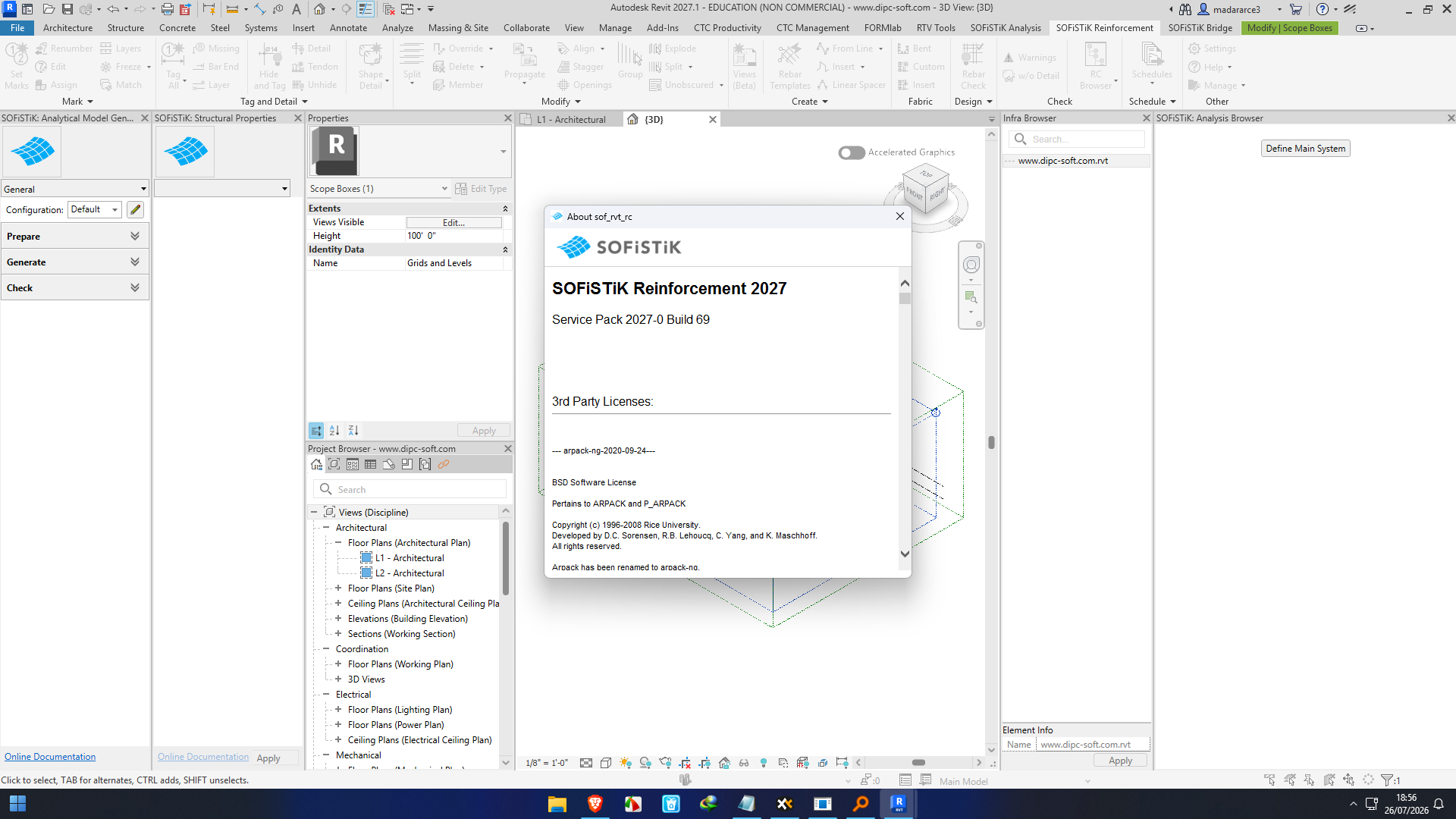Screen dimensions: 1456x819
Task: Expand the Generate section
Action: 74,262
